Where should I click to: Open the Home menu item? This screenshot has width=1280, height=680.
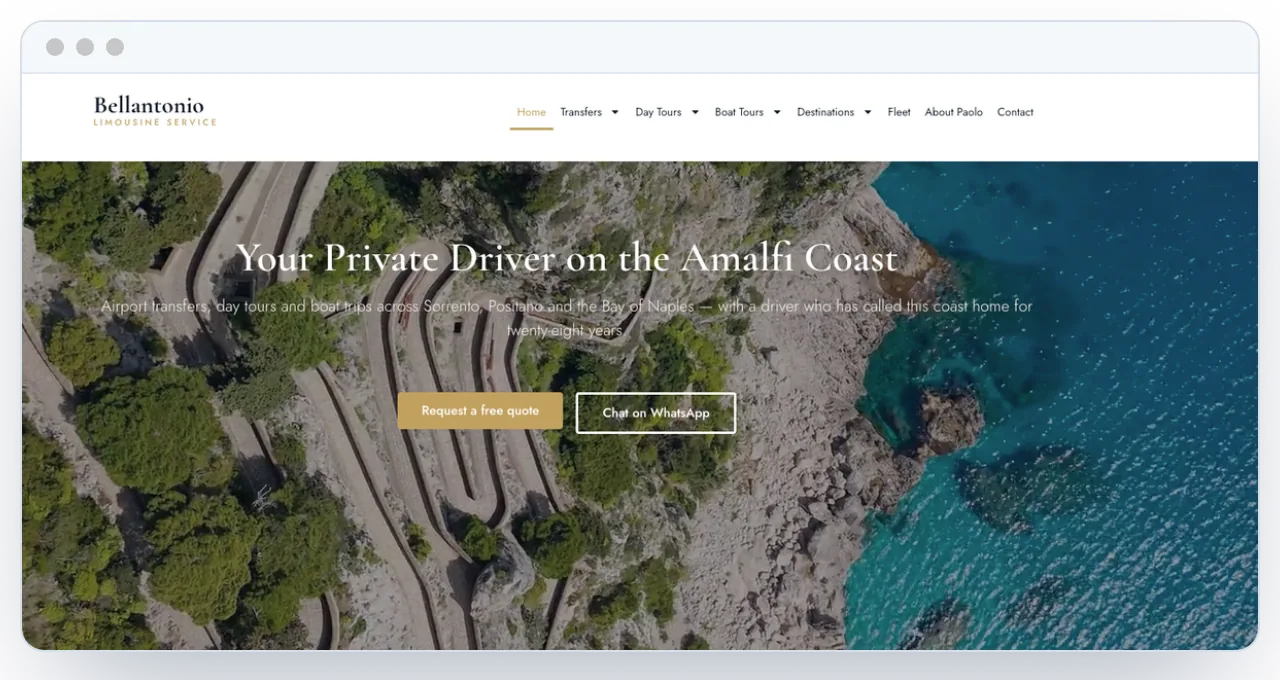531,112
